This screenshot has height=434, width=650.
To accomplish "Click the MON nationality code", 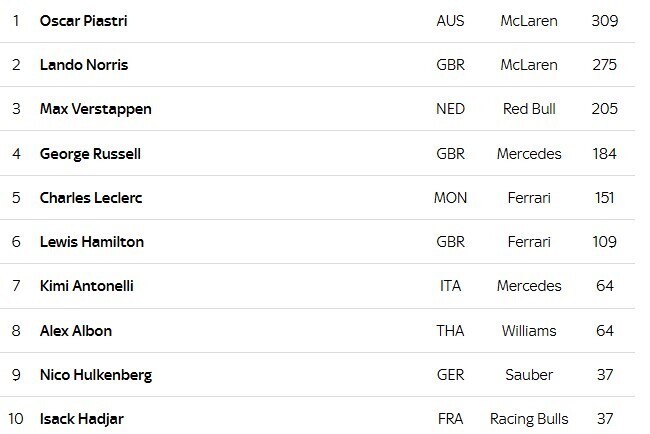I will 450,198.
